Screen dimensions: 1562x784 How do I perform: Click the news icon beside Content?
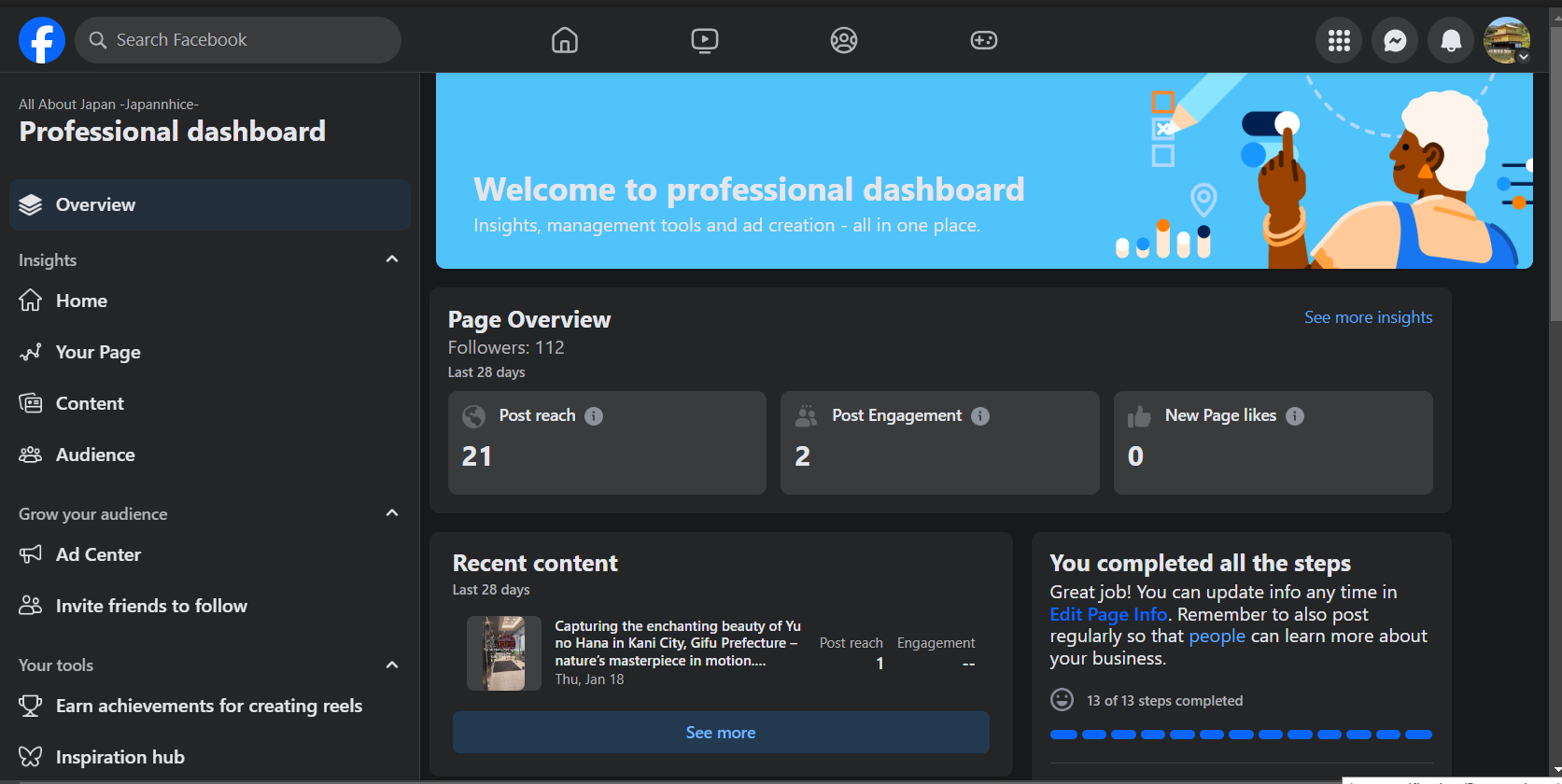[x=31, y=403]
